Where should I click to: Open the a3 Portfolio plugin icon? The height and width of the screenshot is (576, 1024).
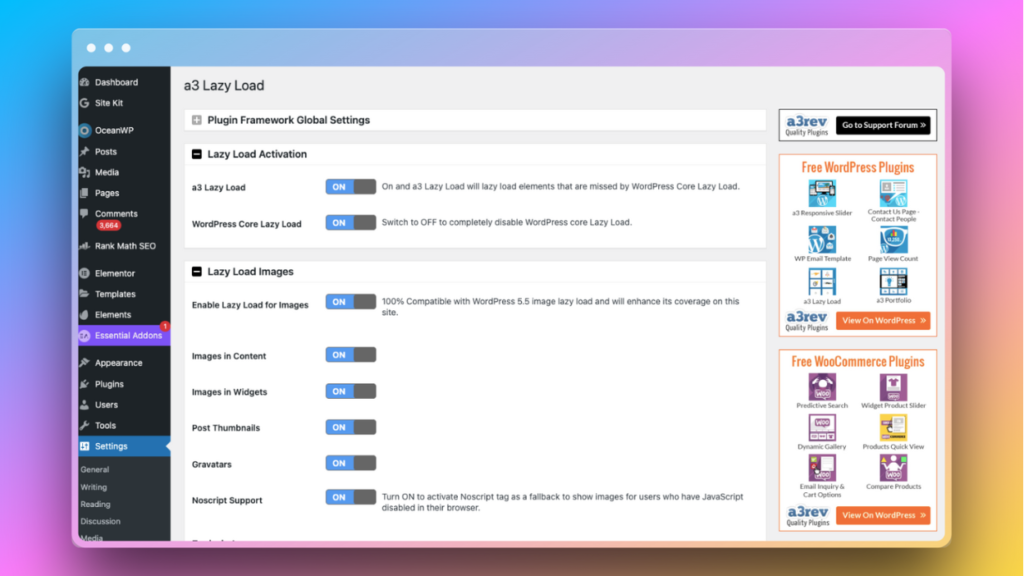(x=893, y=281)
